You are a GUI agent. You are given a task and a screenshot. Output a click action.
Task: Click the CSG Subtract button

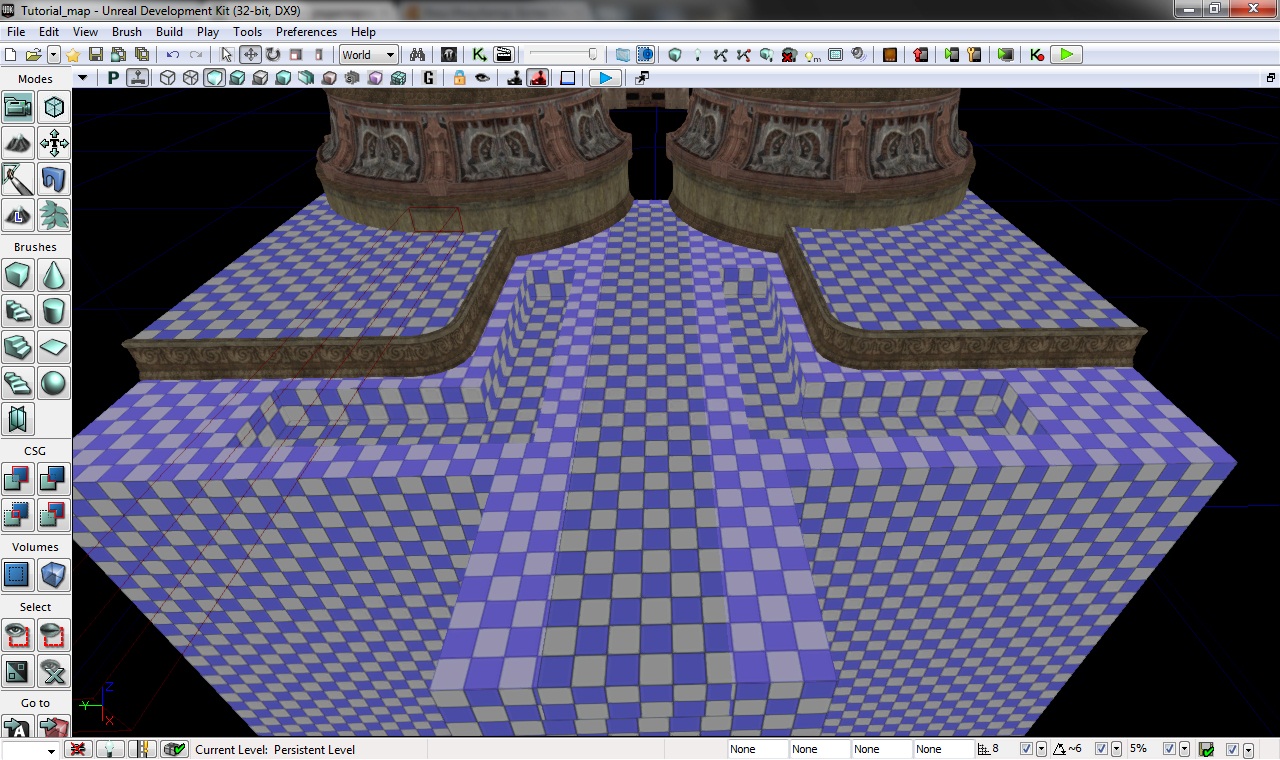click(54, 479)
